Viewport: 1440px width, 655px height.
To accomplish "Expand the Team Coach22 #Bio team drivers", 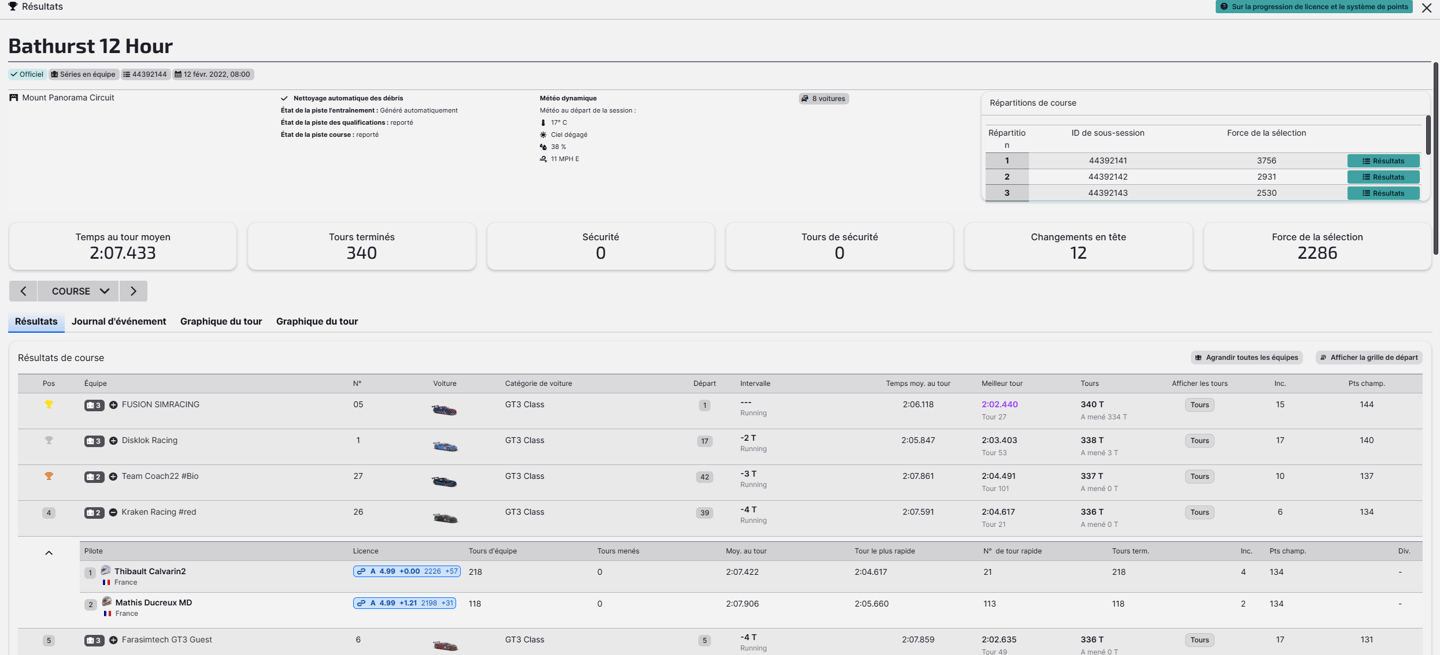I will 113,477.
